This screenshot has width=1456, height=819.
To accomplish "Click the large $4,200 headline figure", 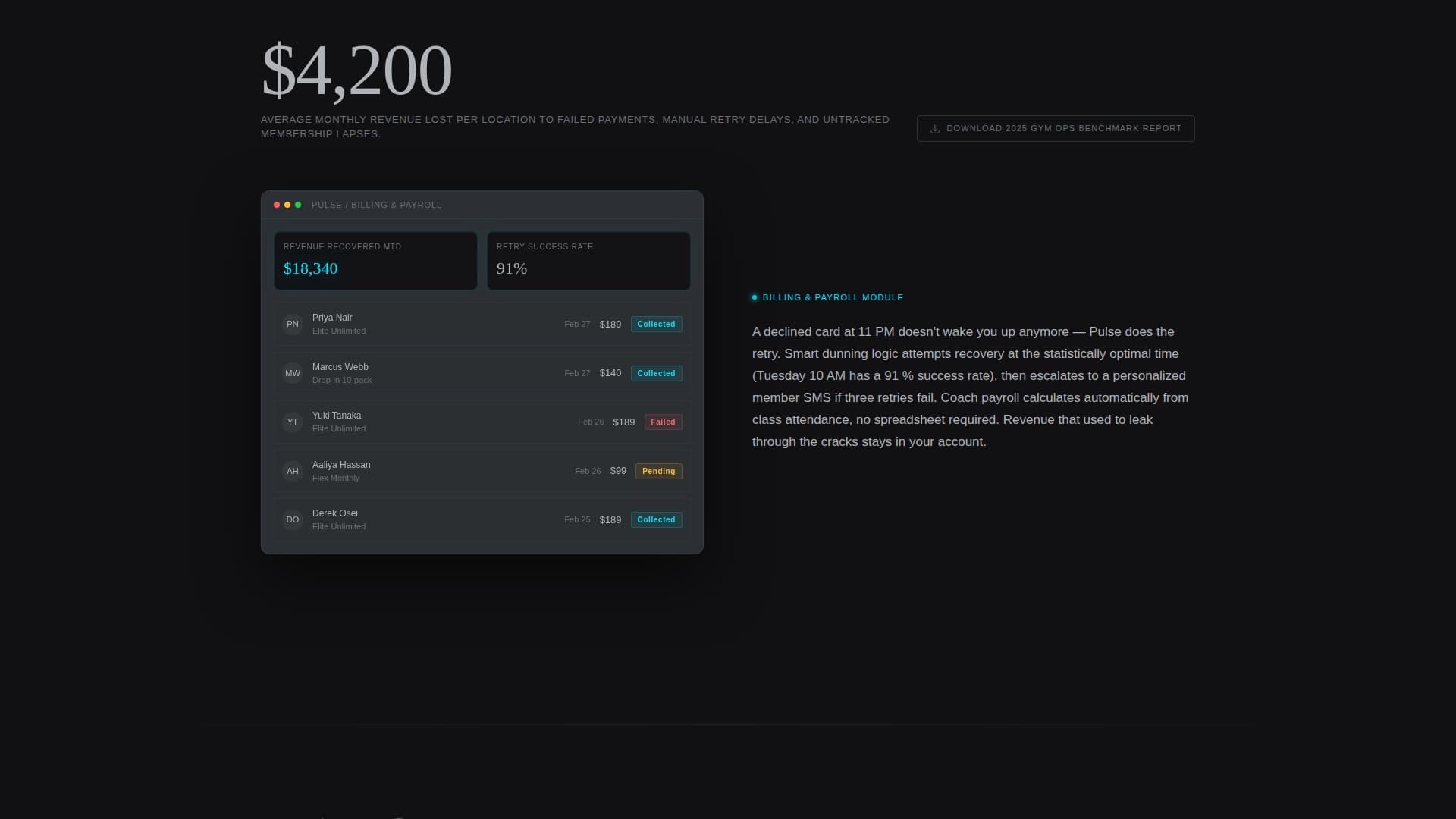I will (x=356, y=71).
